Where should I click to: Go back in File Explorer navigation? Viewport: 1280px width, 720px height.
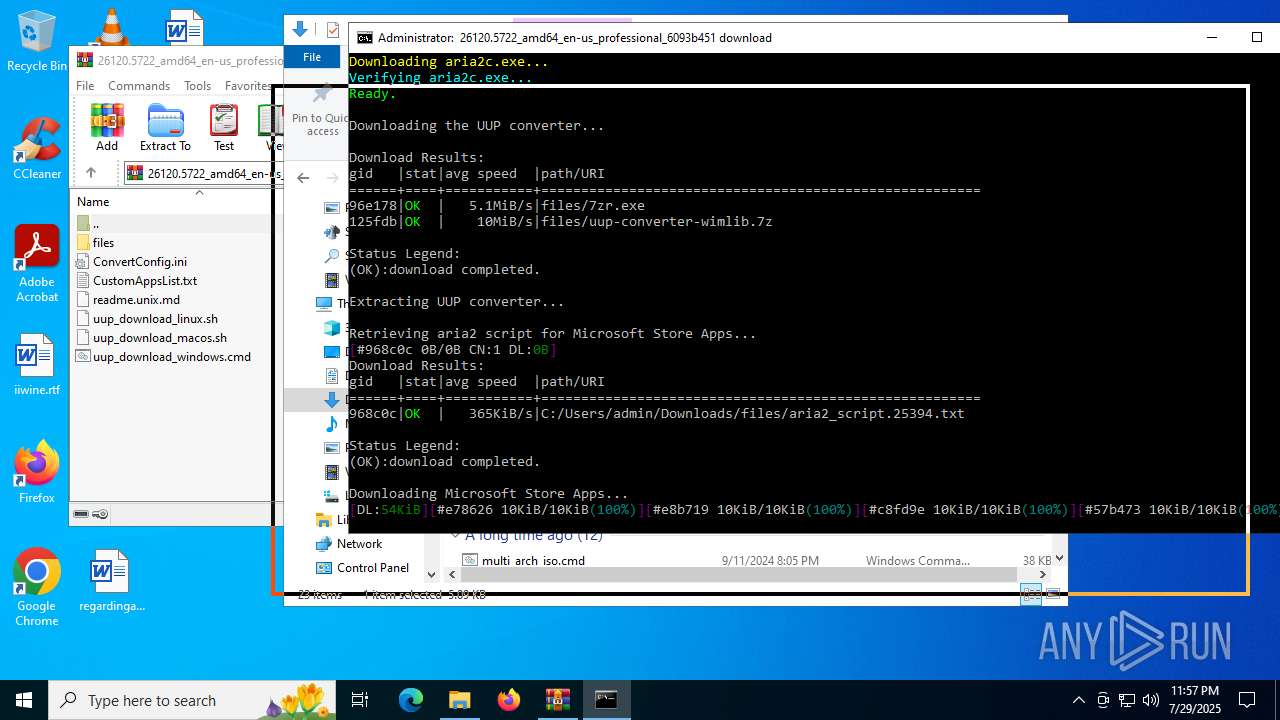(x=303, y=178)
